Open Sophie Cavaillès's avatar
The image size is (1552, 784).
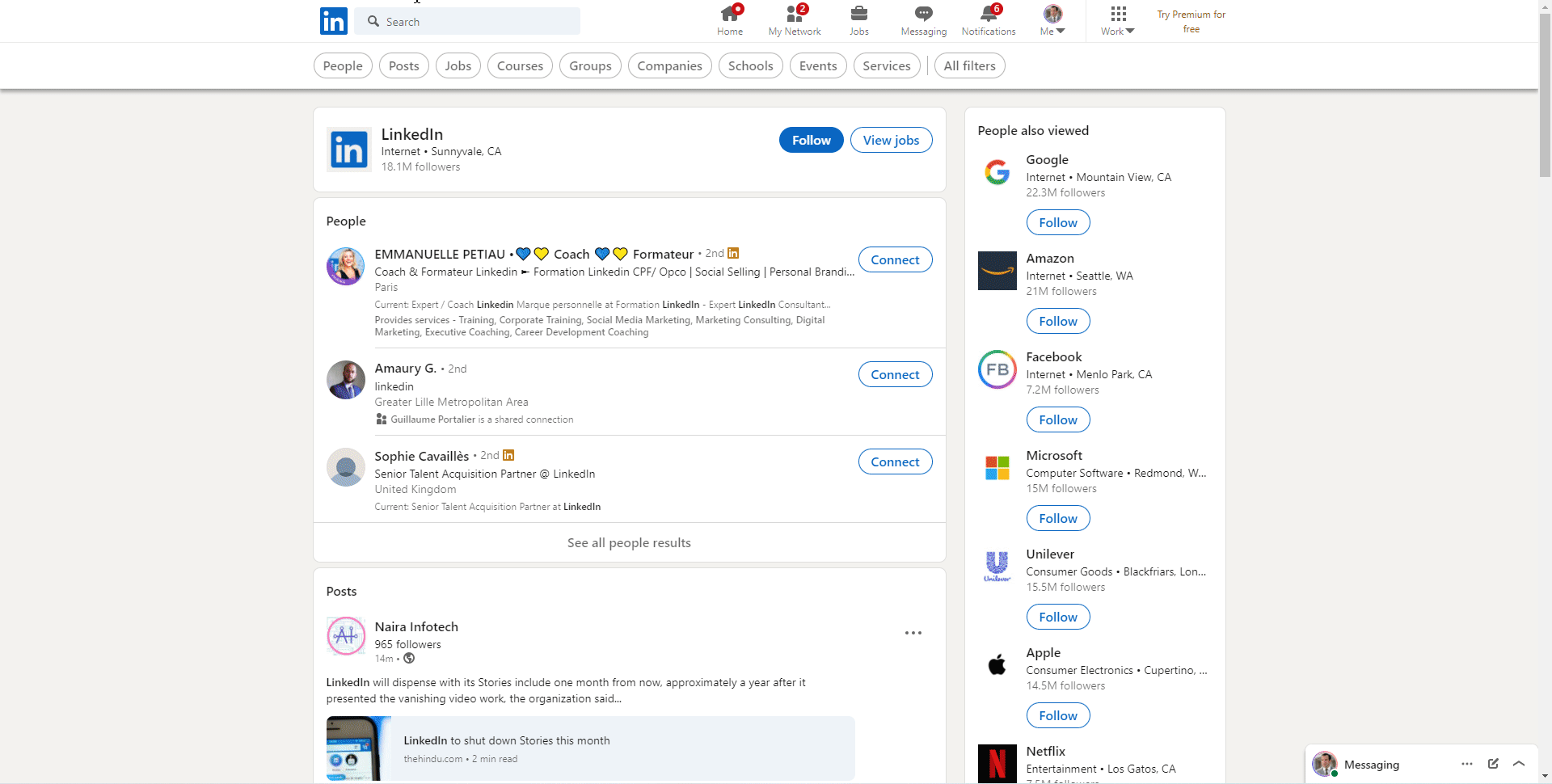[x=346, y=467]
